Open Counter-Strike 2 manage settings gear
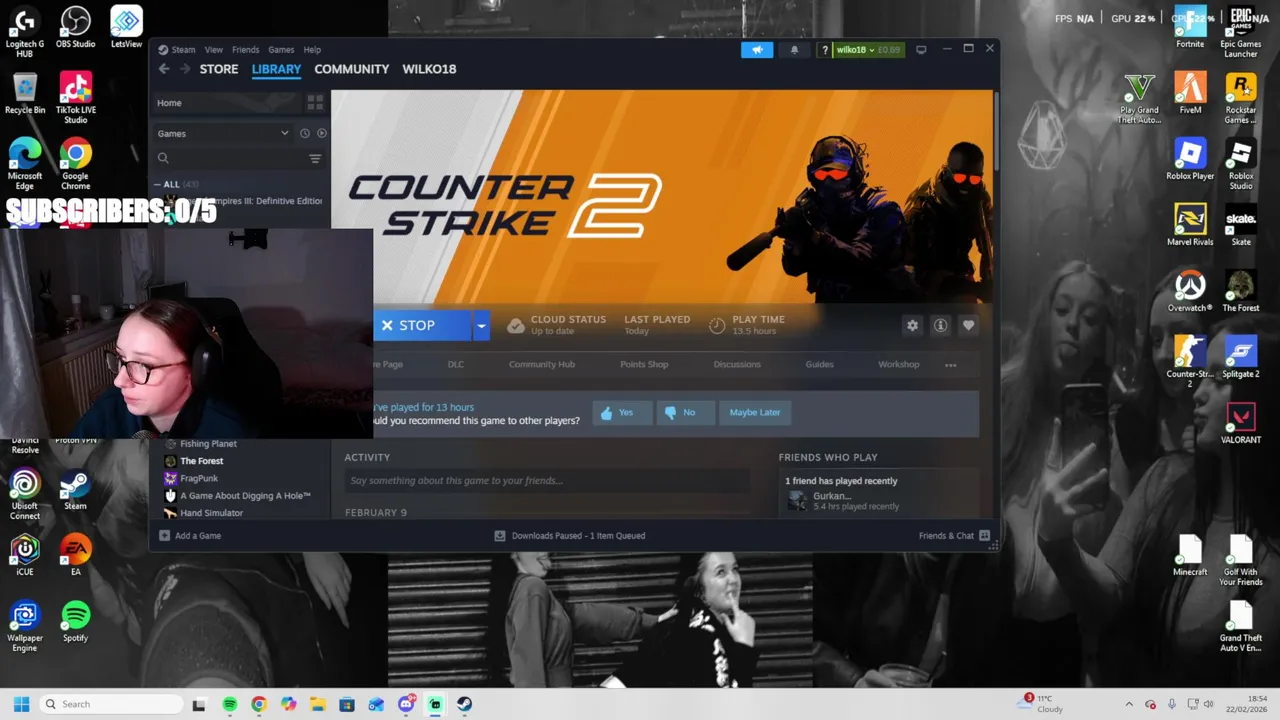This screenshot has width=1280, height=720. pos(912,325)
